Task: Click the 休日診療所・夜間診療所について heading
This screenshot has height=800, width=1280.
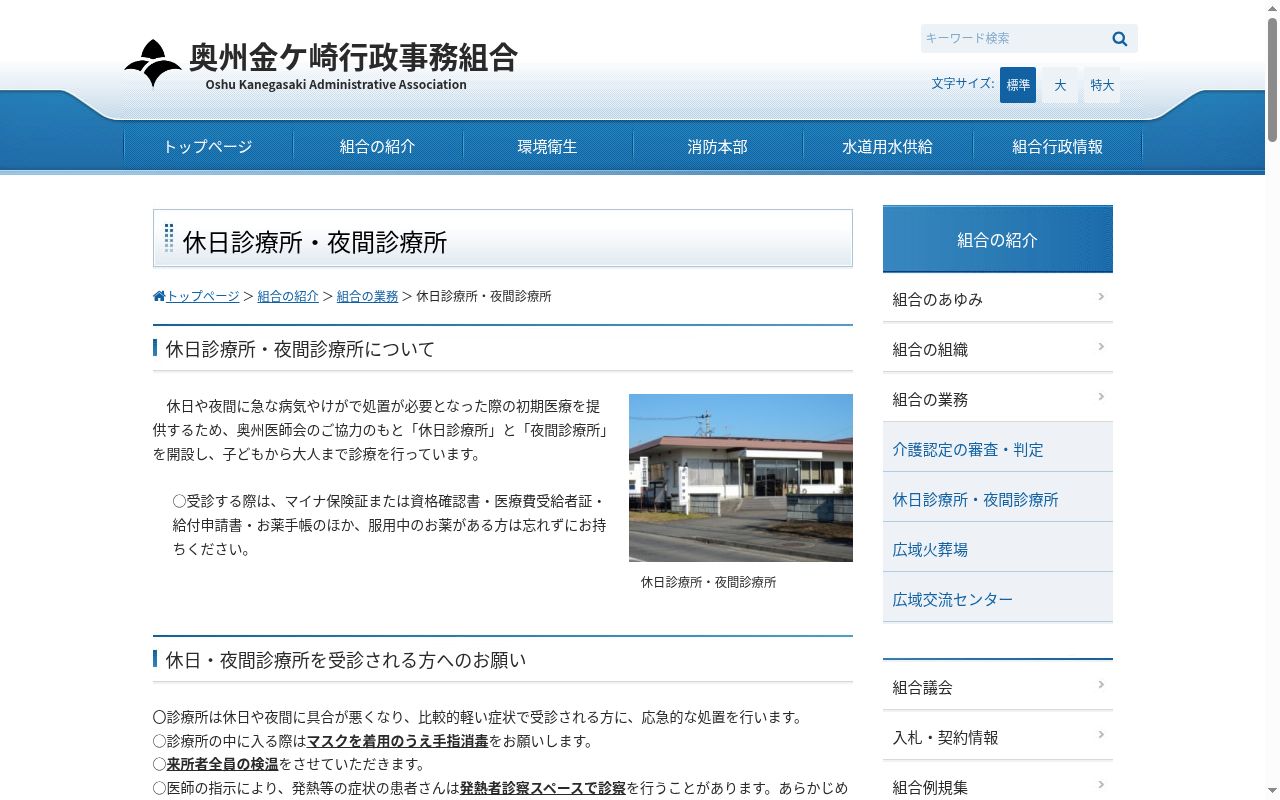Action: pyautogui.click(x=301, y=349)
